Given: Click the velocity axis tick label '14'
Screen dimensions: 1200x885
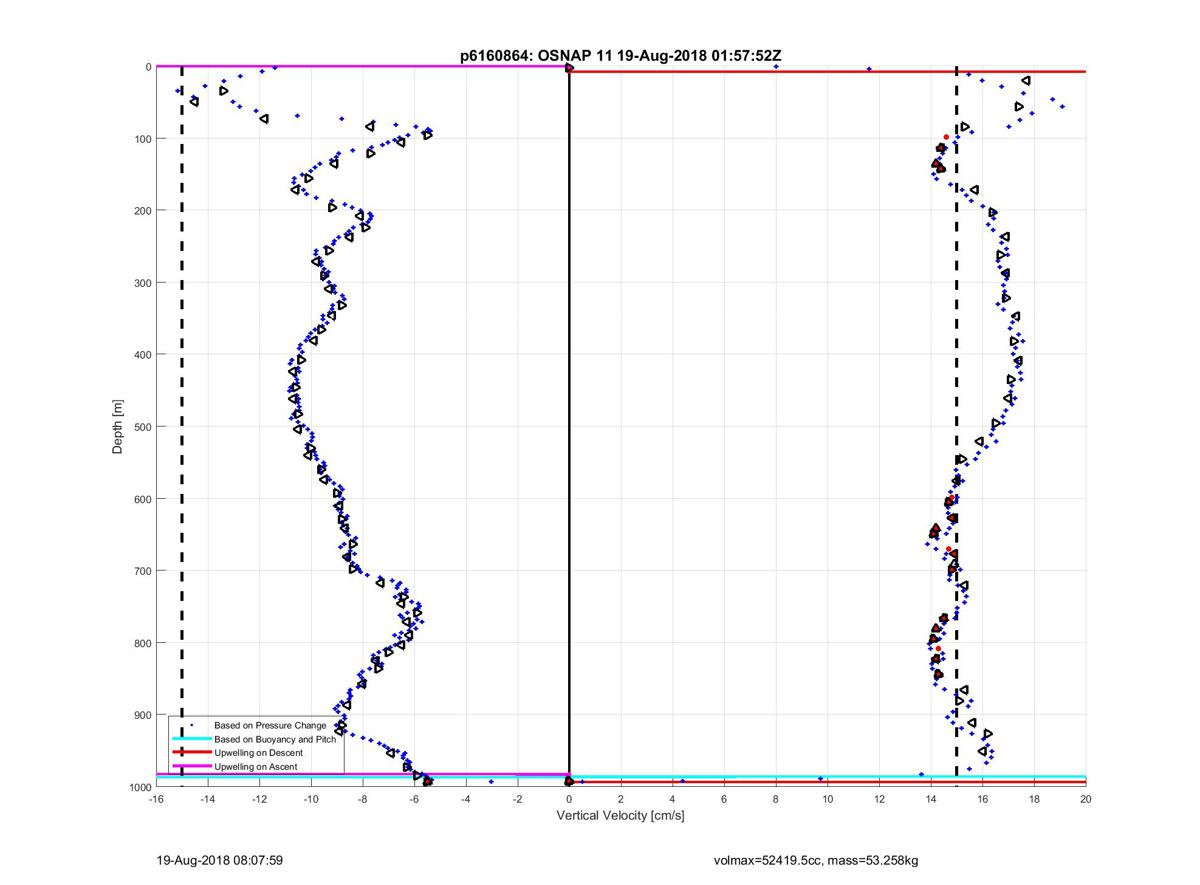Looking at the screenshot, I should (931, 799).
